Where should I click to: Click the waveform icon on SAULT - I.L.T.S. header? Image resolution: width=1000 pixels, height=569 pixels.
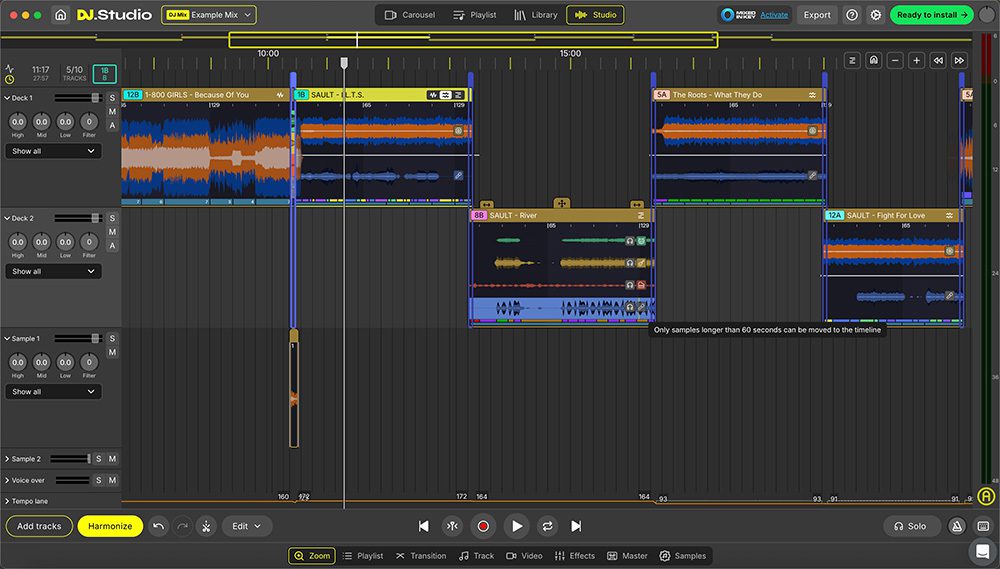coord(433,95)
